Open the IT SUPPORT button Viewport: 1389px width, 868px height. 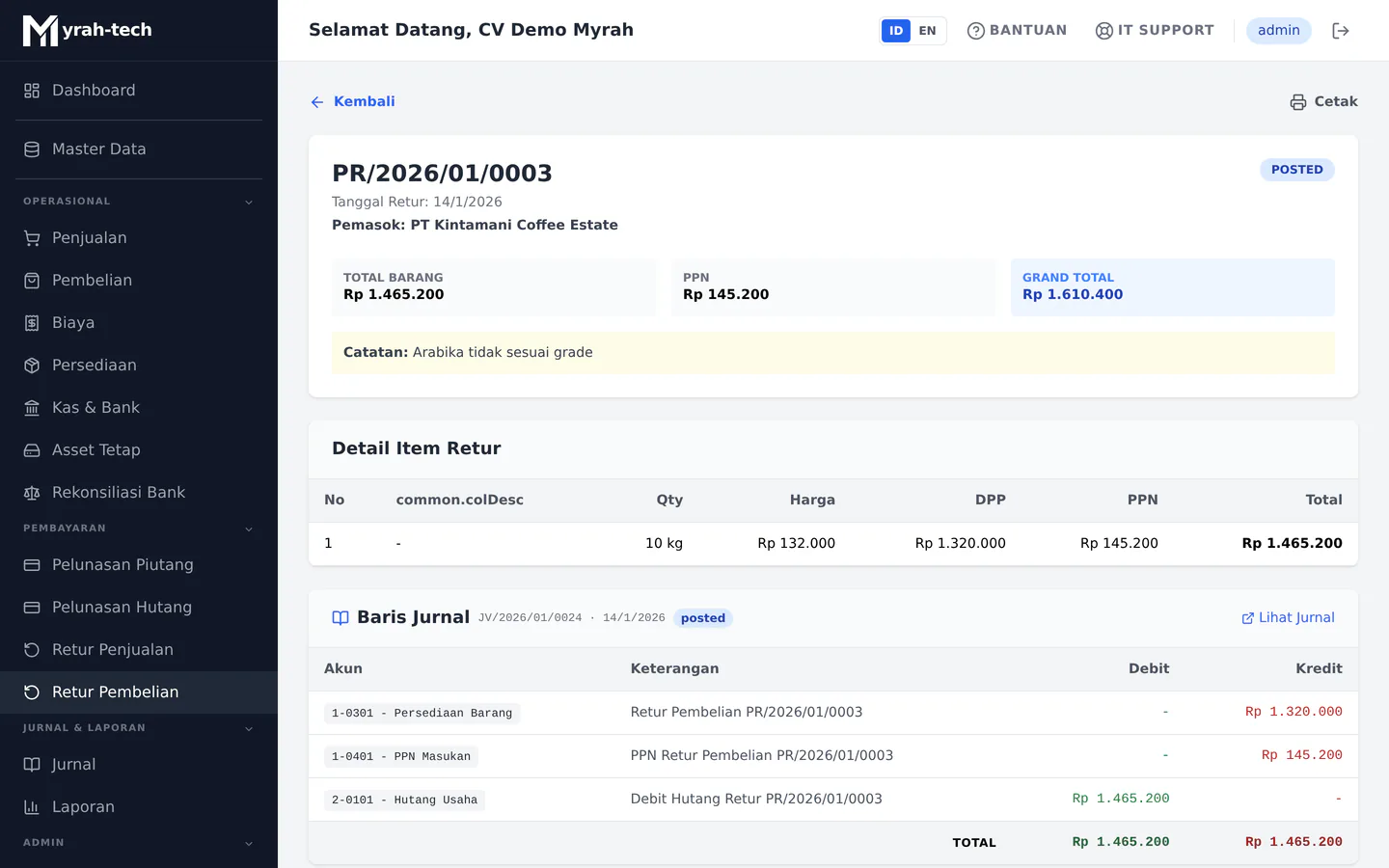pyautogui.click(x=1155, y=31)
